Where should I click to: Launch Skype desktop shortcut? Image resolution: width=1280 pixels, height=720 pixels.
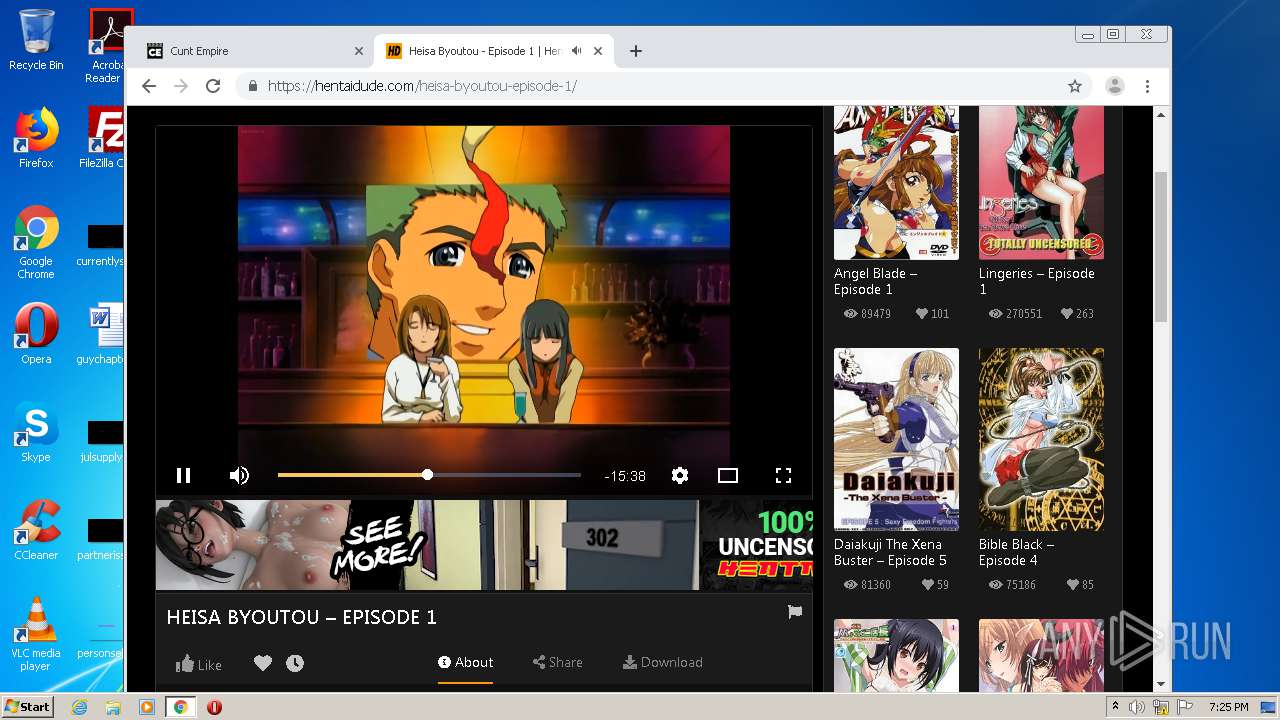[x=36, y=432]
